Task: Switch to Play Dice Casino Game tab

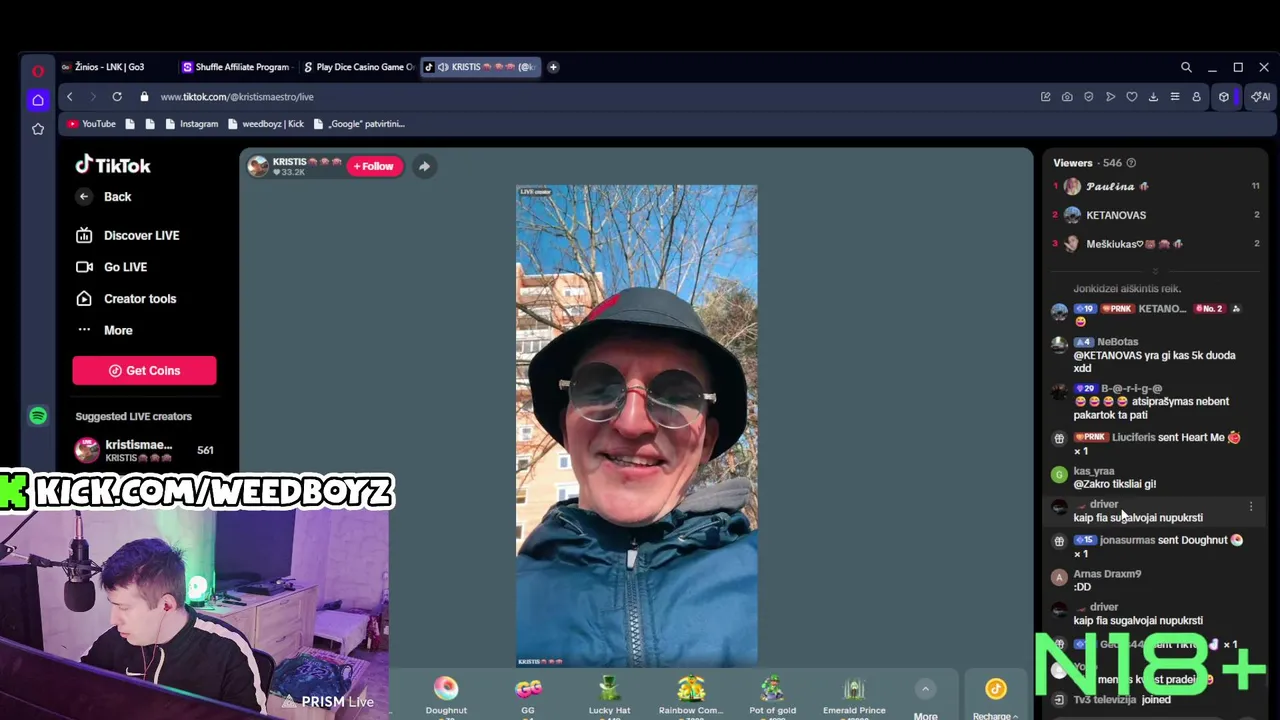Action: (358, 67)
